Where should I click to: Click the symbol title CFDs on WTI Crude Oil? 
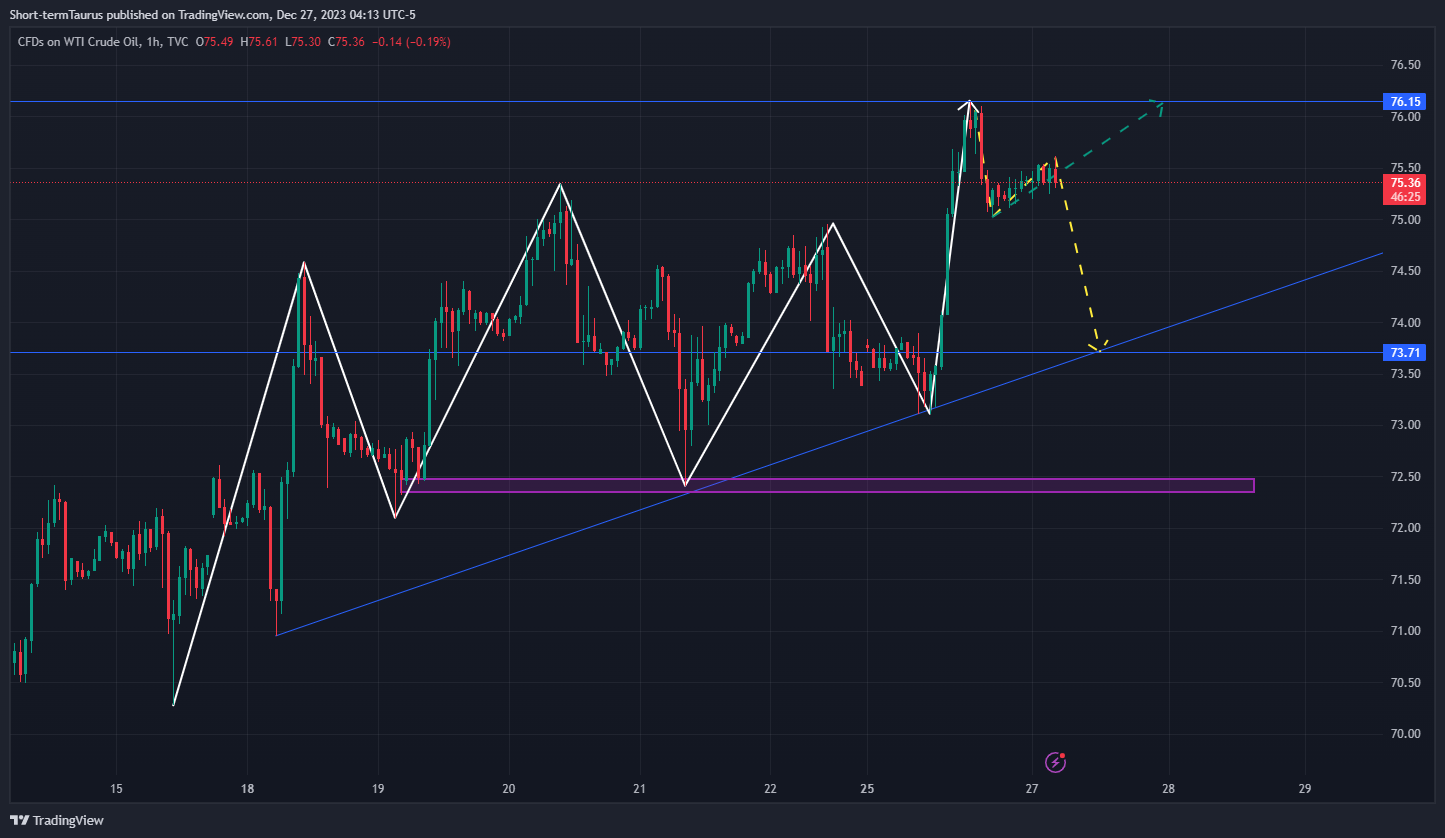[76, 42]
